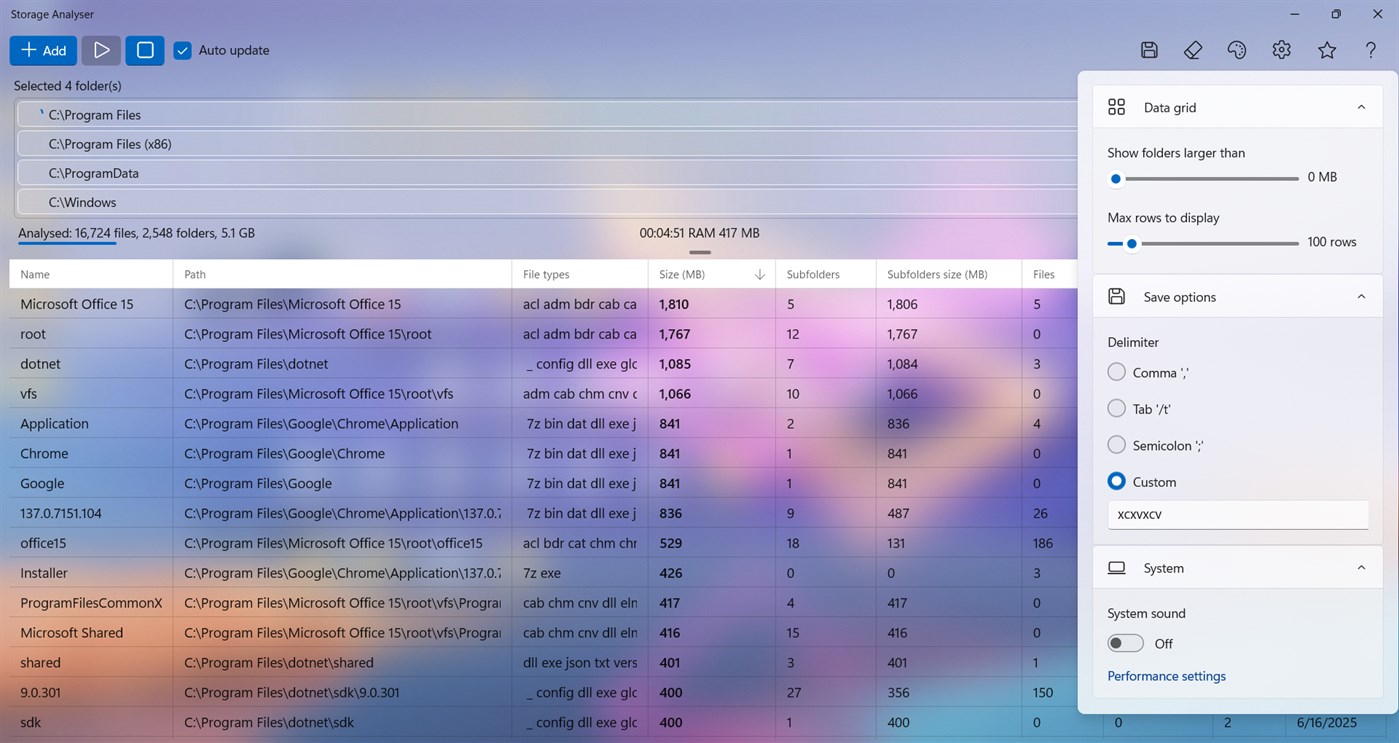The height and width of the screenshot is (743, 1399).
Task: Click the star rating icon
Action: (1326, 49)
